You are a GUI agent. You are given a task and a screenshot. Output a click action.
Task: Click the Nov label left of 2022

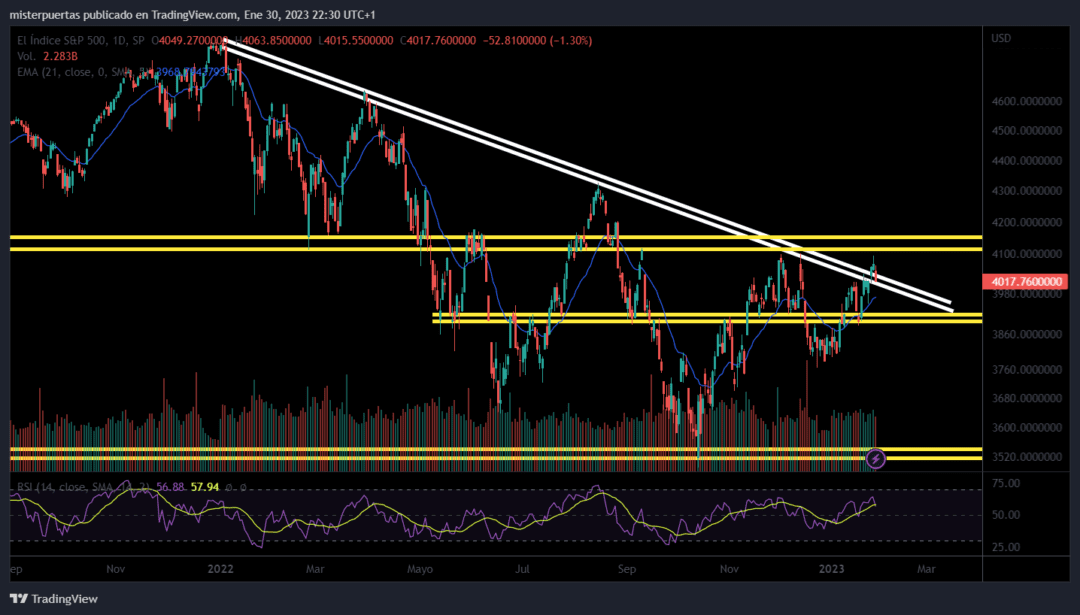tap(116, 569)
